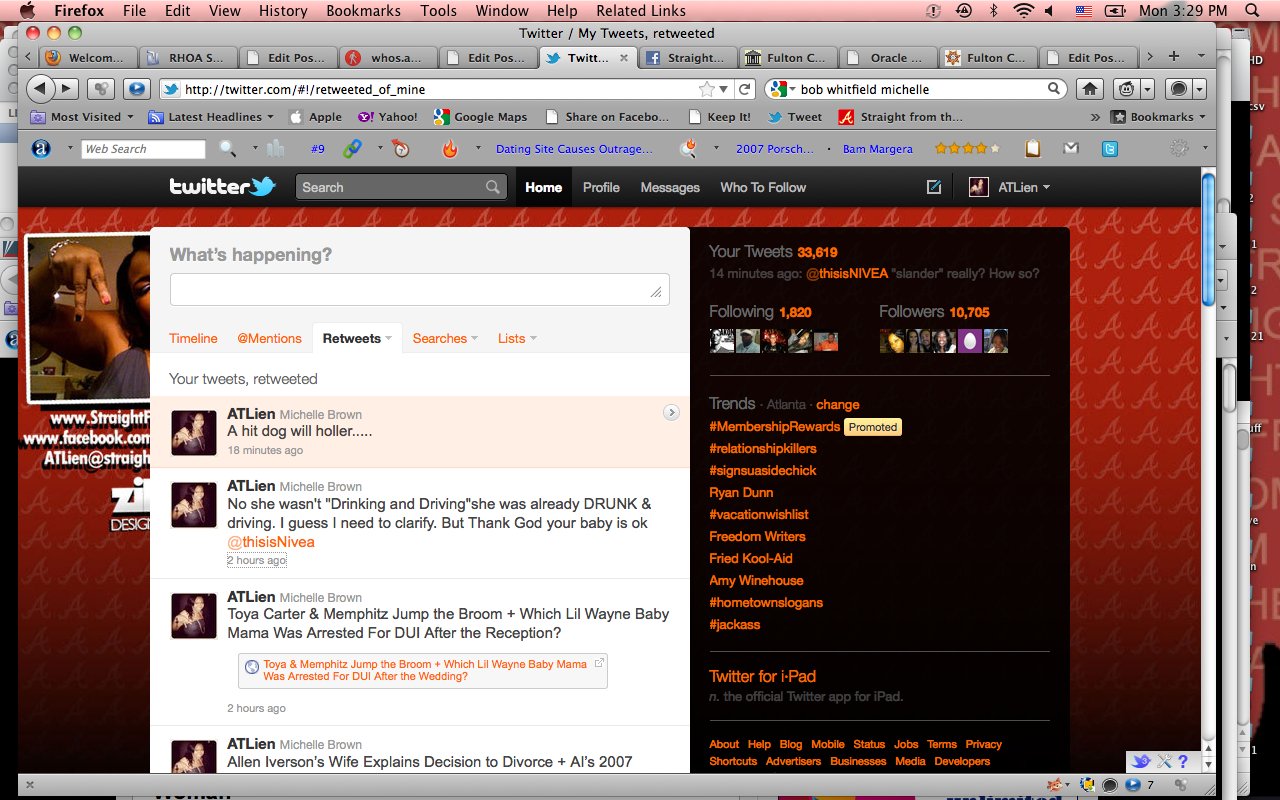Open the compose new tweet icon

[933, 187]
